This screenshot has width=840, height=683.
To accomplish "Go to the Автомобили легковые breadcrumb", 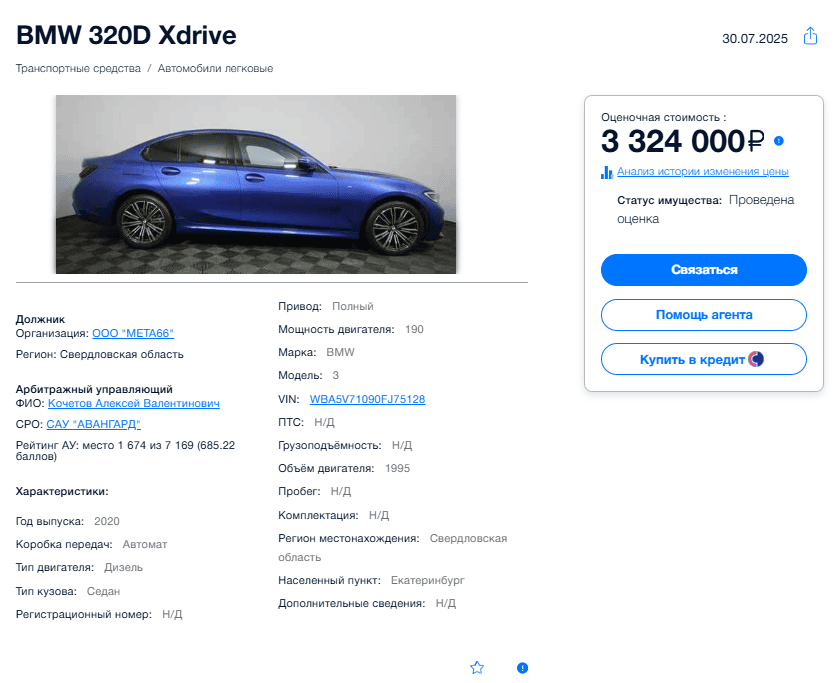I will (215, 69).
